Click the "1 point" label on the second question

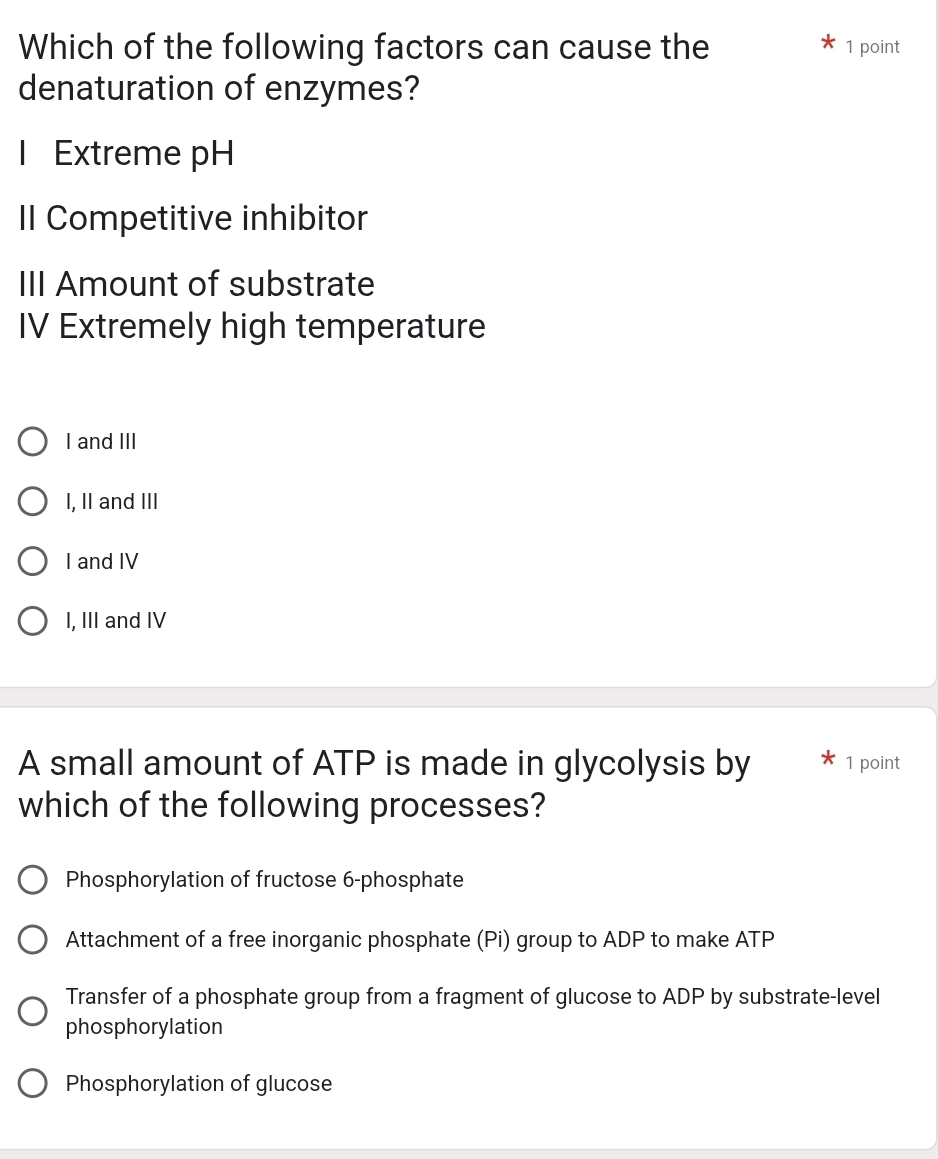tap(873, 762)
